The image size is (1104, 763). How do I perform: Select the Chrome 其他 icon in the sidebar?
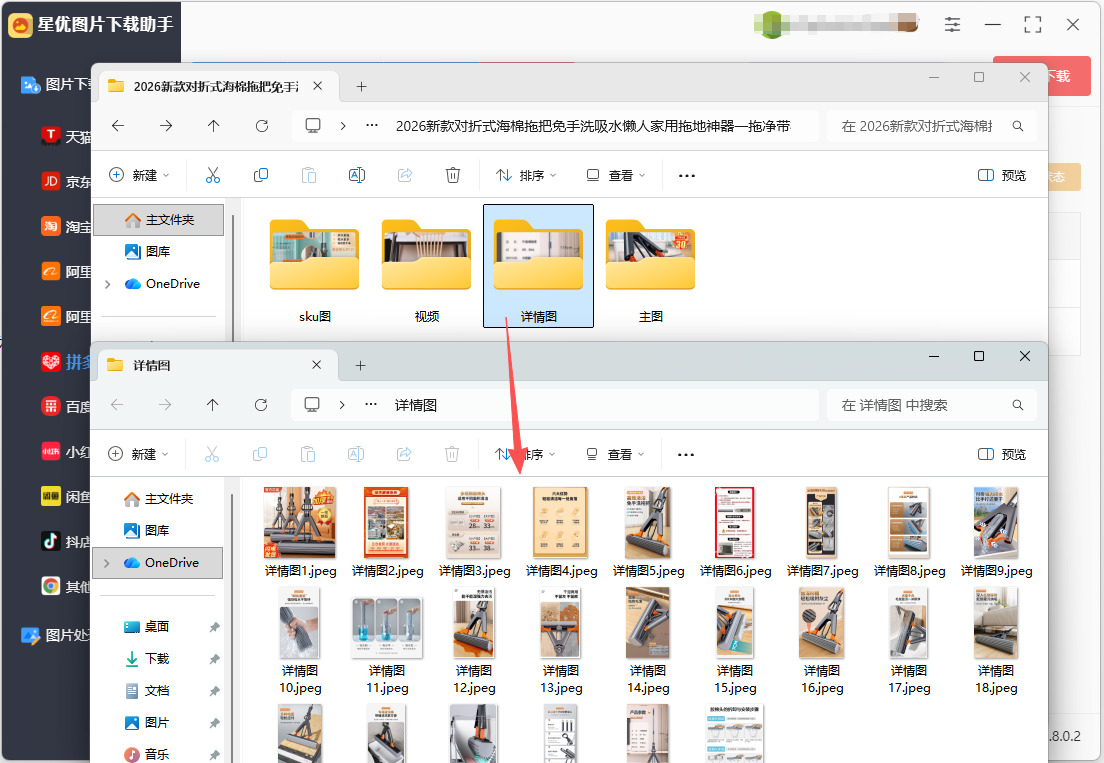(51, 586)
